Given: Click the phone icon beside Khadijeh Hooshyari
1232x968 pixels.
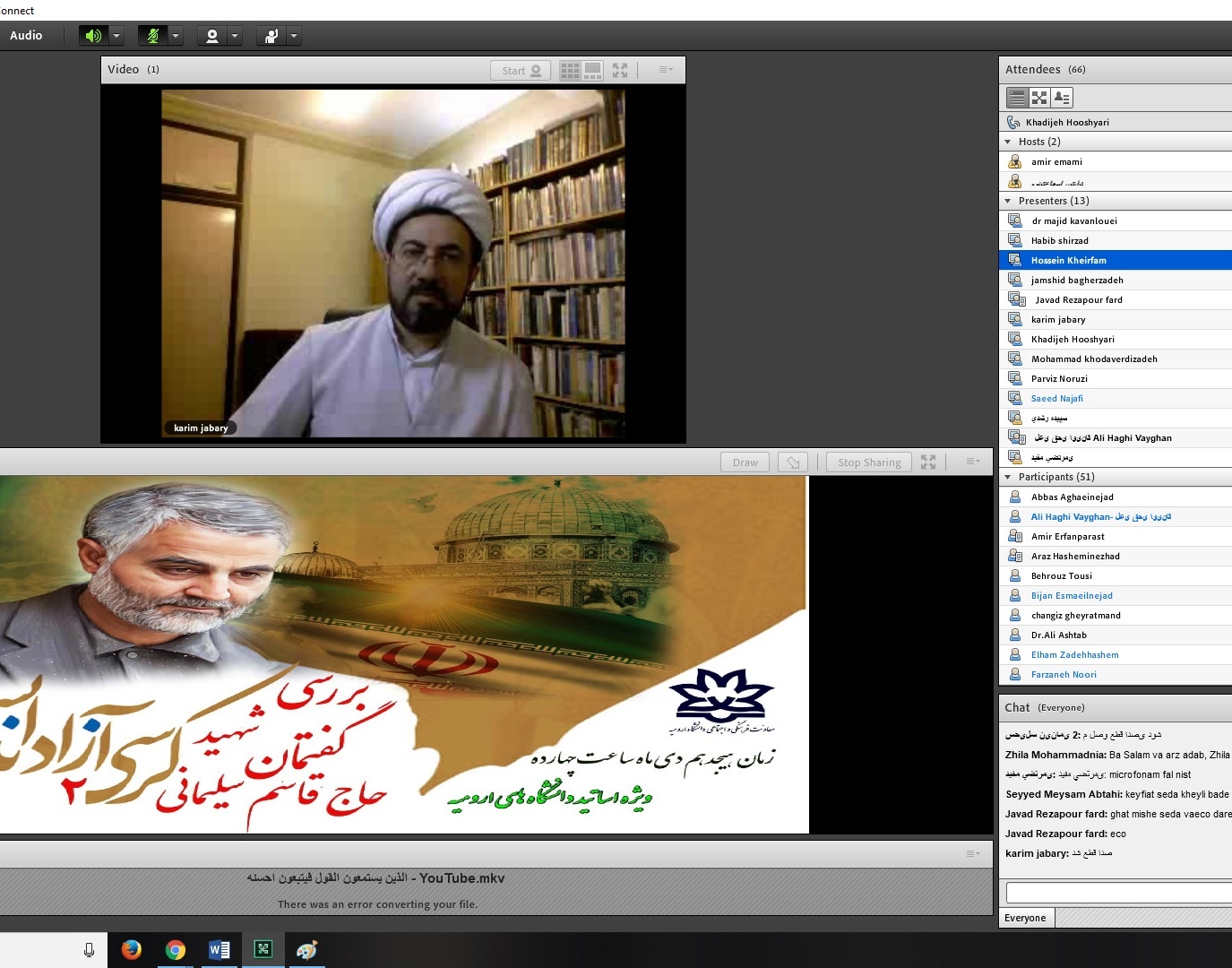Looking at the screenshot, I should tap(1013, 122).
